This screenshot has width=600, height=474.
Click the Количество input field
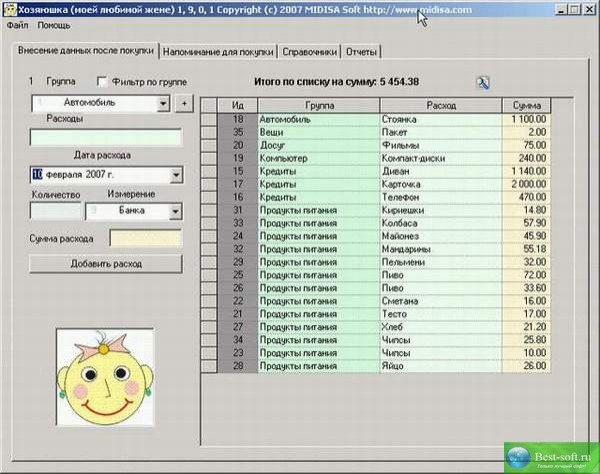click(55, 211)
